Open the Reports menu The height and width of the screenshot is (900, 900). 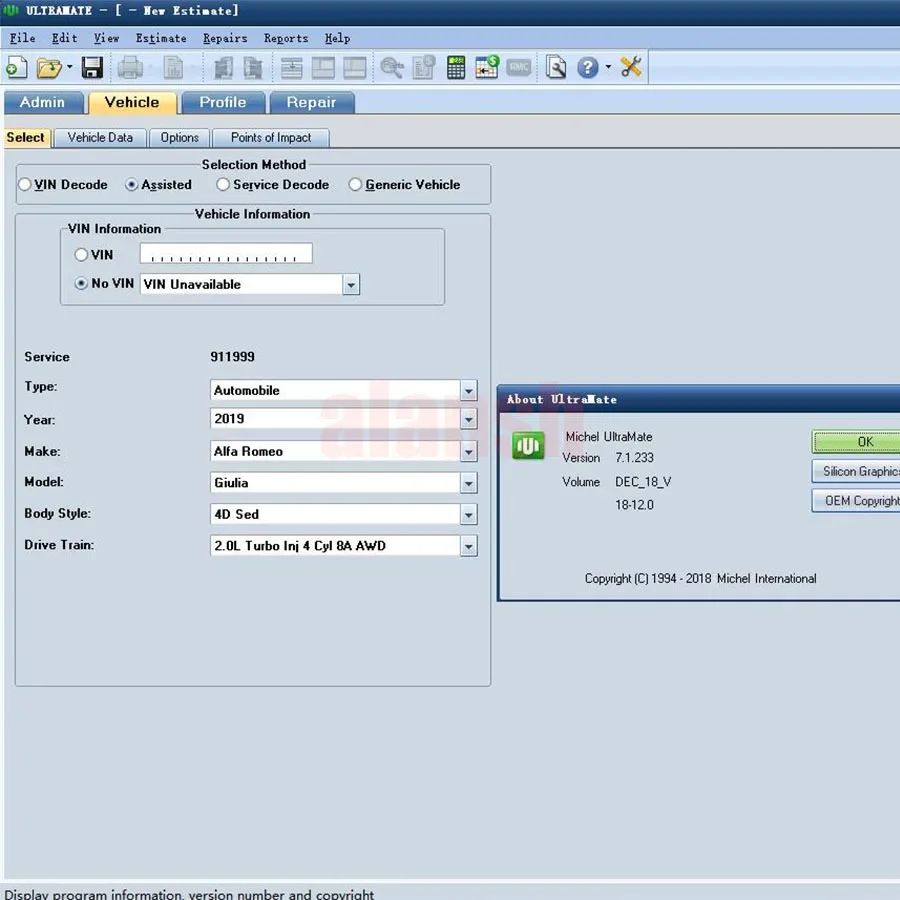tap(286, 38)
